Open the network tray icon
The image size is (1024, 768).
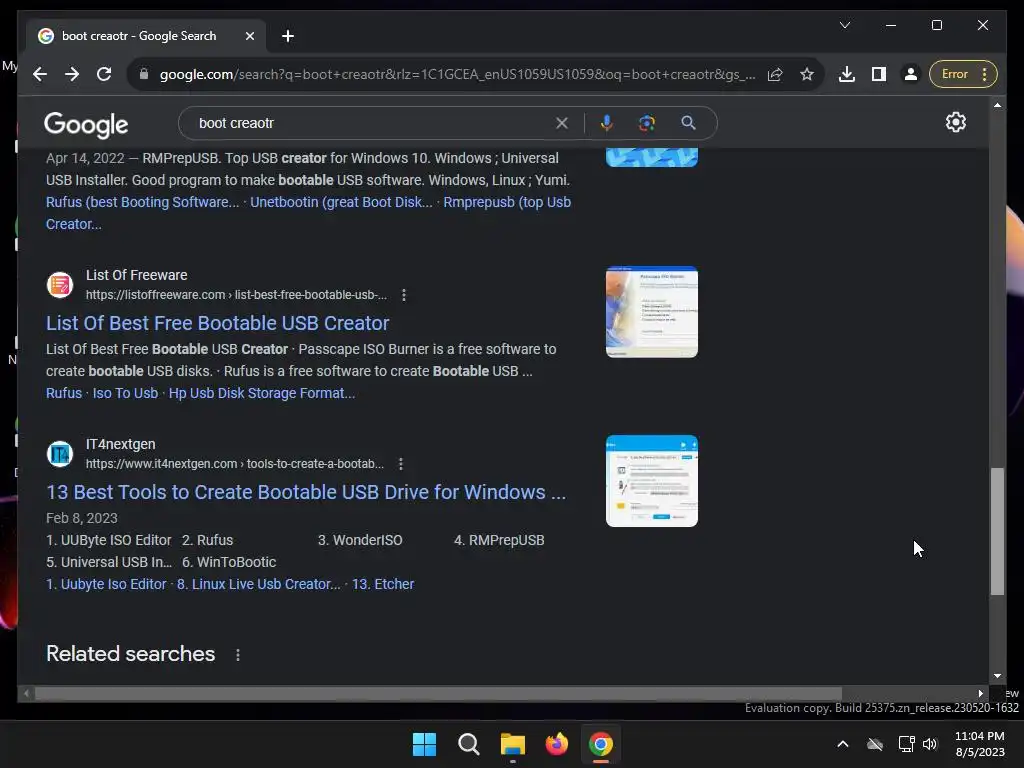[x=906, y=744]
